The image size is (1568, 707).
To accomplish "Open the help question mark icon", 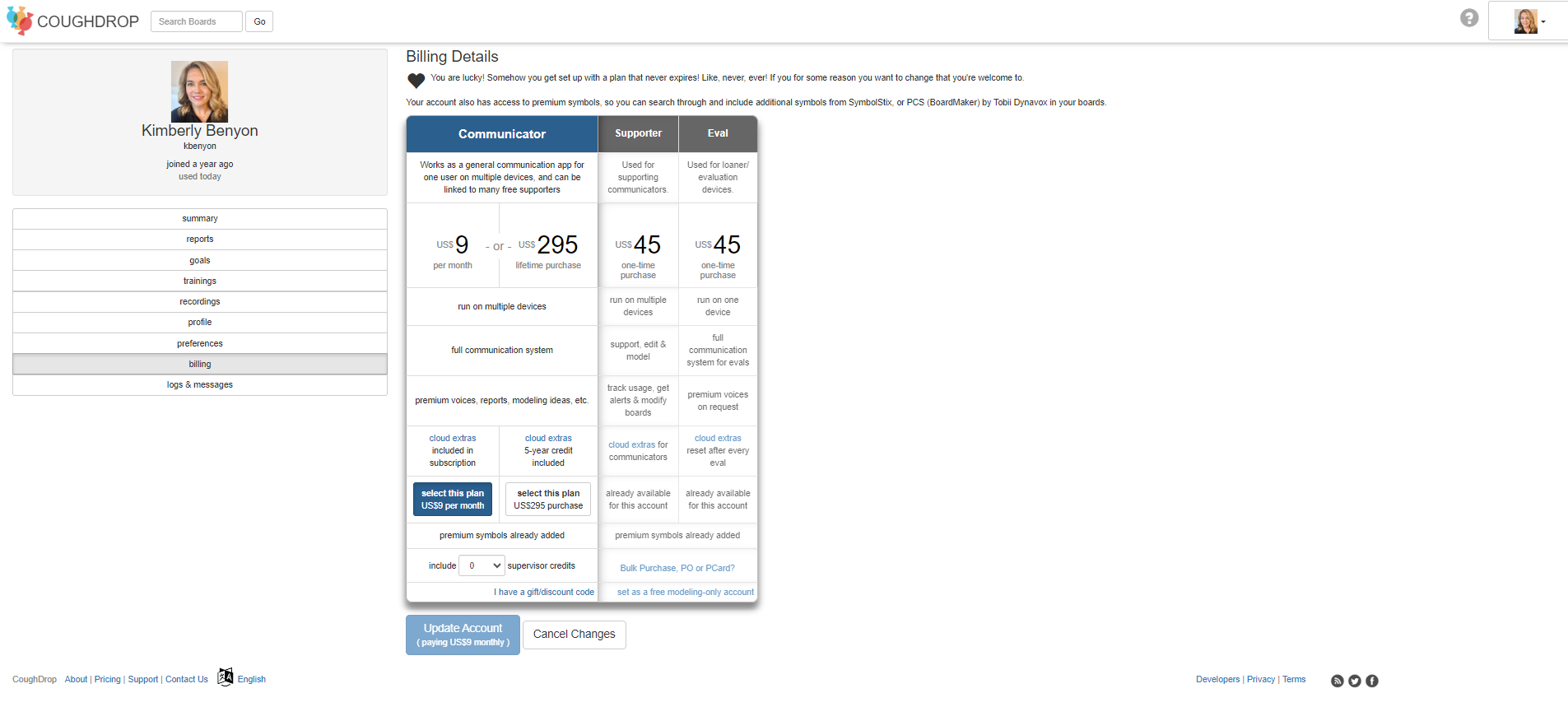I will (x=1469, y=18).
